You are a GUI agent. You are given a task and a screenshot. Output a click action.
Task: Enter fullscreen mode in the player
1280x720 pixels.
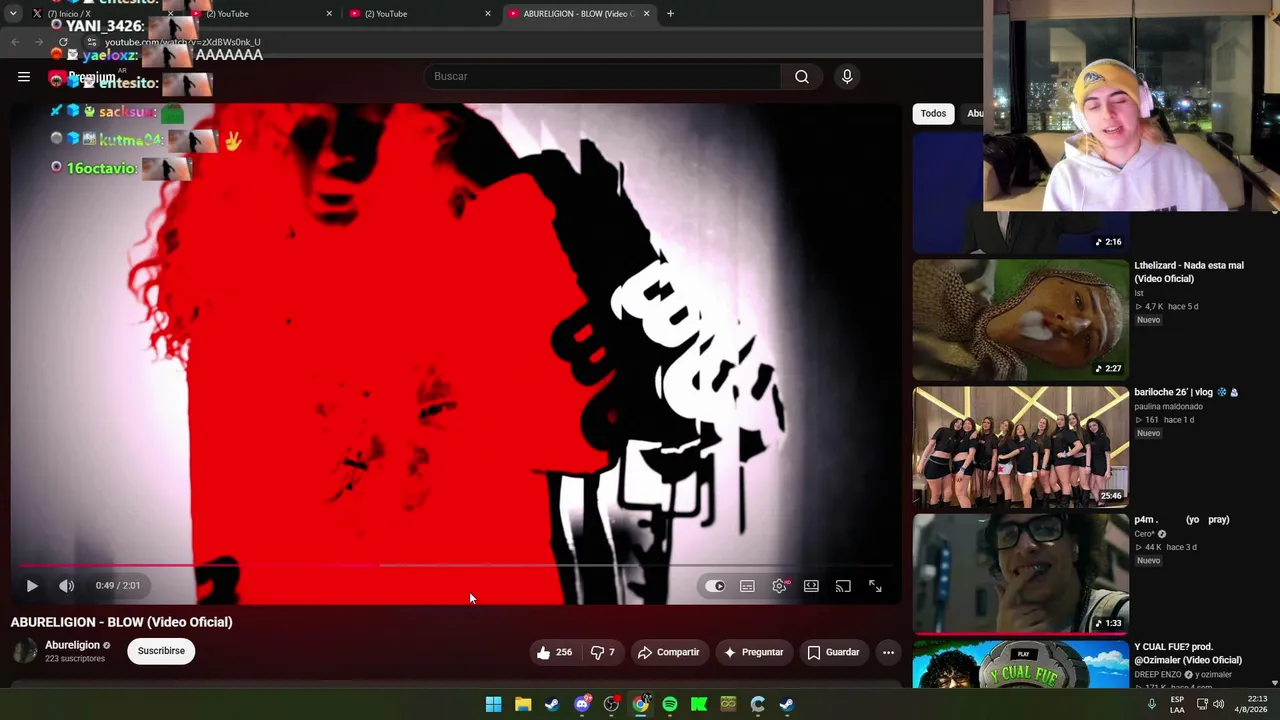pos(875,586)
